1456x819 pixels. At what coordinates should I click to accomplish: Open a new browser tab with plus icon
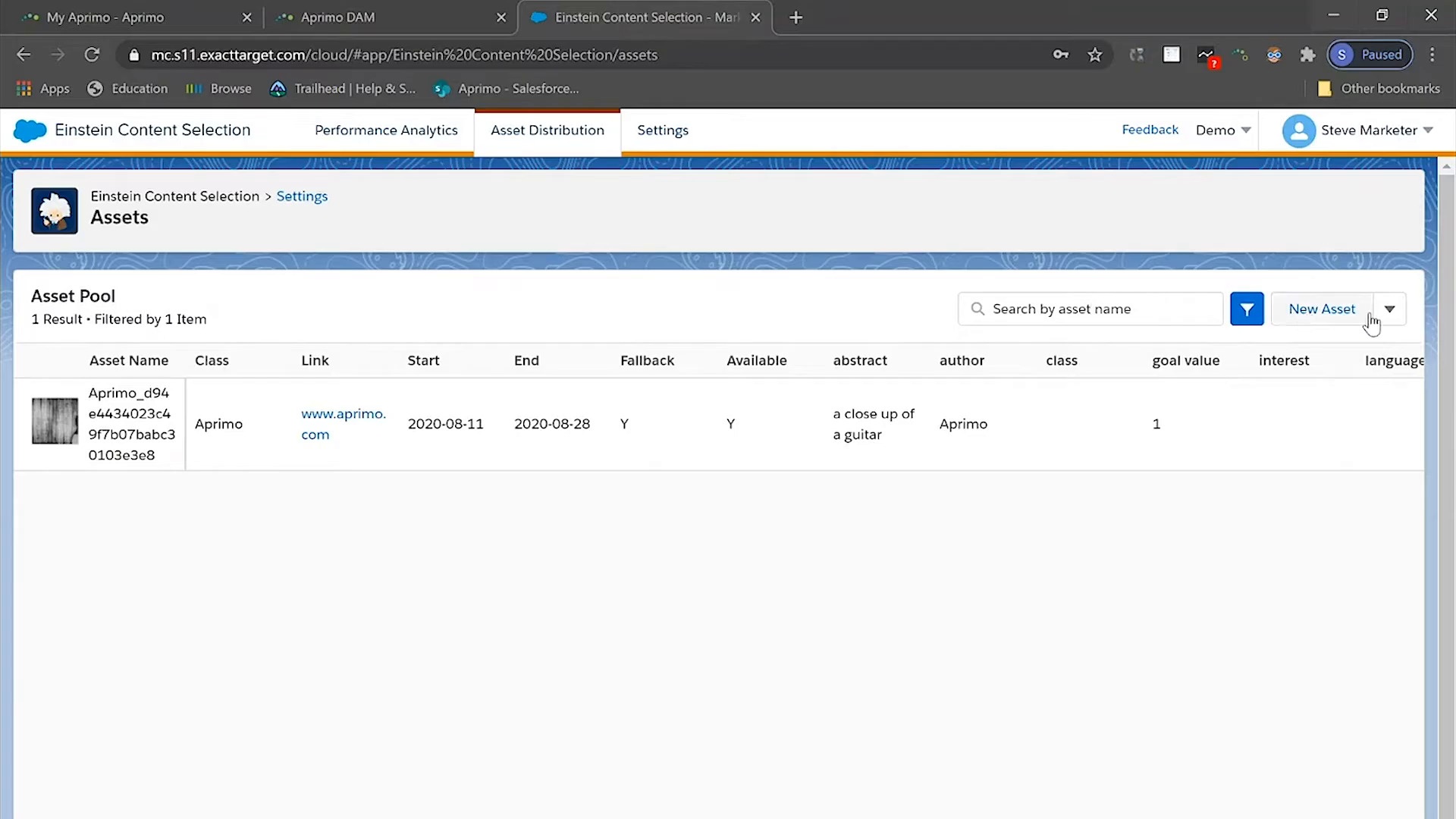(795, 17)
